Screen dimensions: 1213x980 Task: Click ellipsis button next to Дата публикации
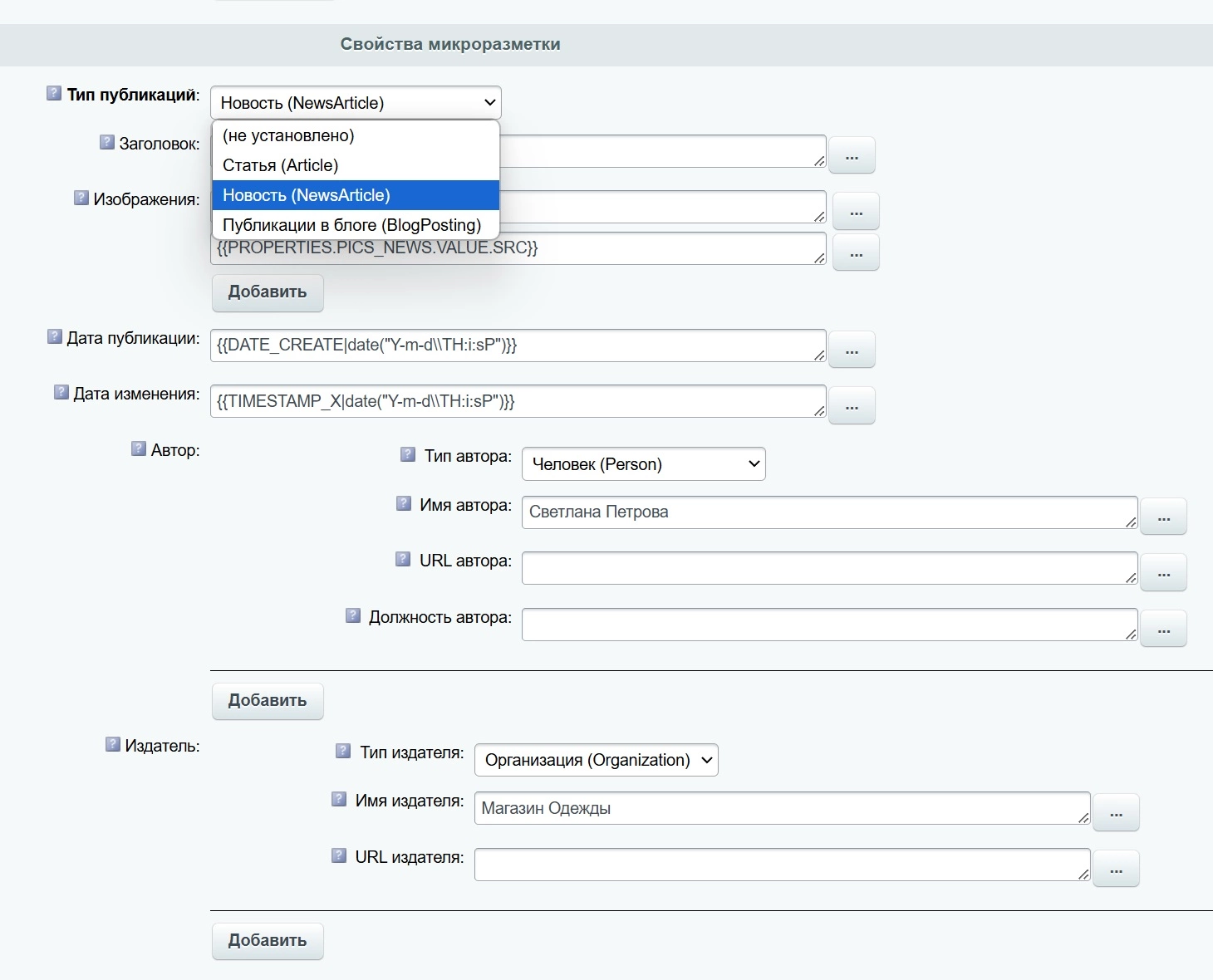click(x=852, y=350)
